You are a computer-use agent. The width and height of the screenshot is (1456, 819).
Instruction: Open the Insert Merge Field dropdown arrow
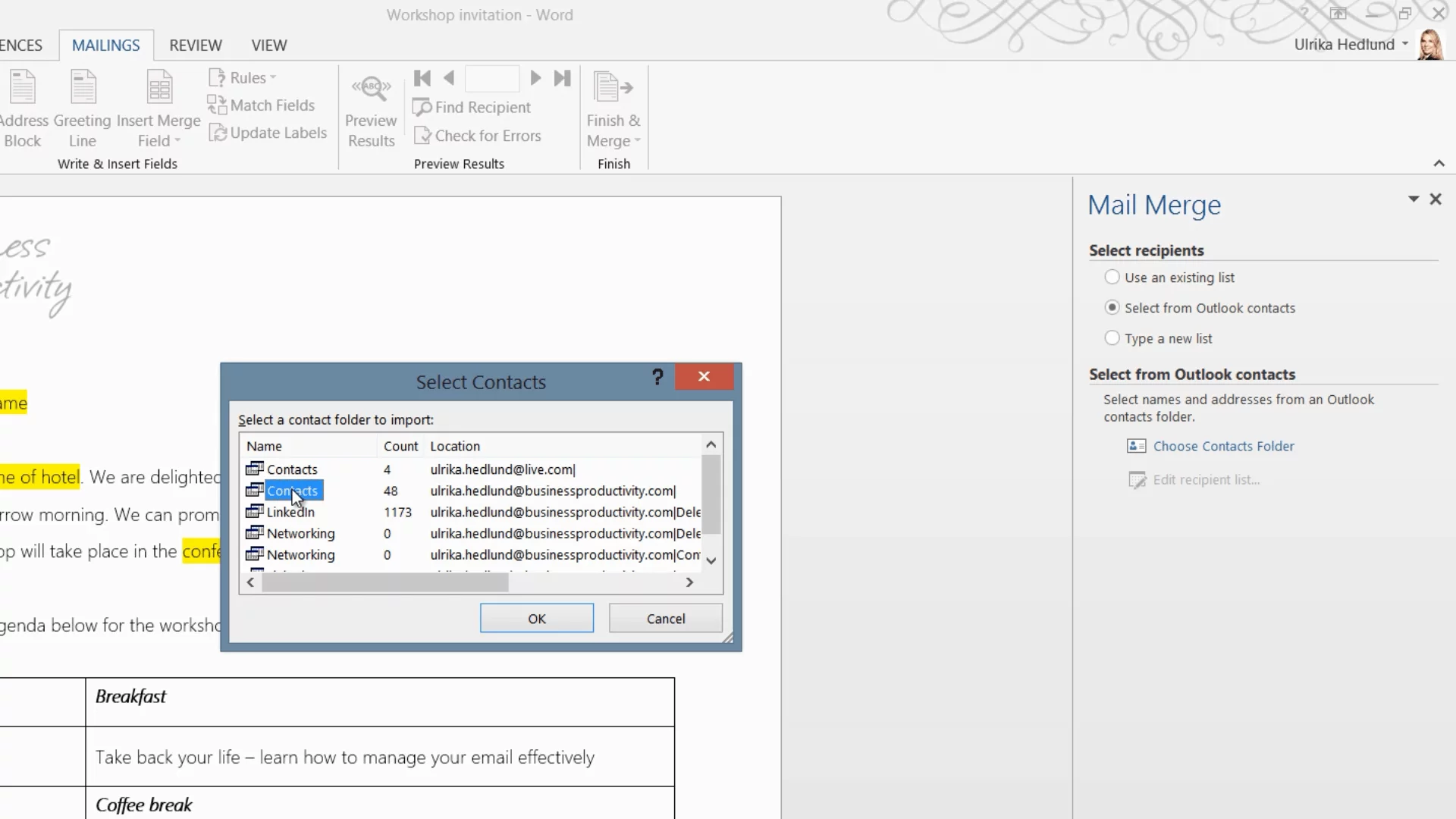177,141
